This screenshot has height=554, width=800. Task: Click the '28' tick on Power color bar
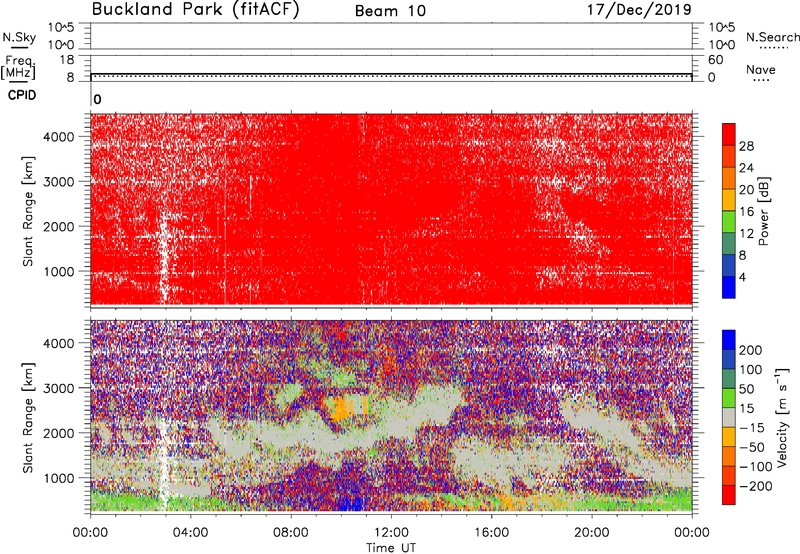coord(746,146)
